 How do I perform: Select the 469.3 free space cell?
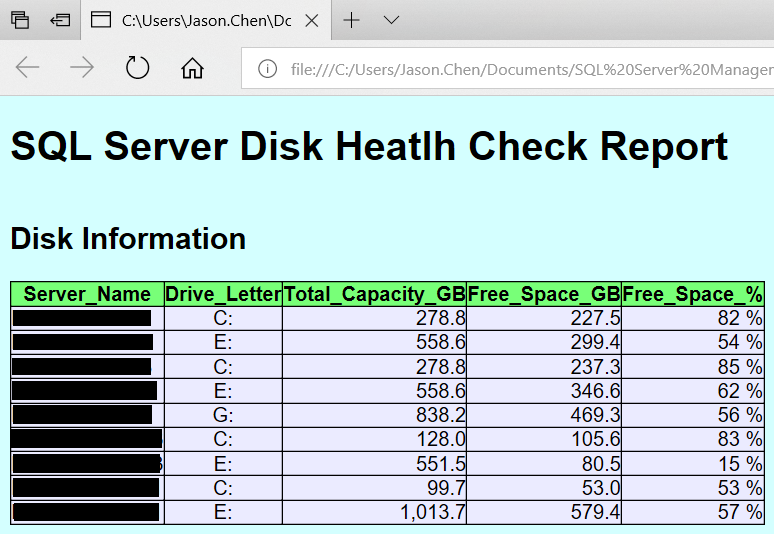tap(544, 415)
